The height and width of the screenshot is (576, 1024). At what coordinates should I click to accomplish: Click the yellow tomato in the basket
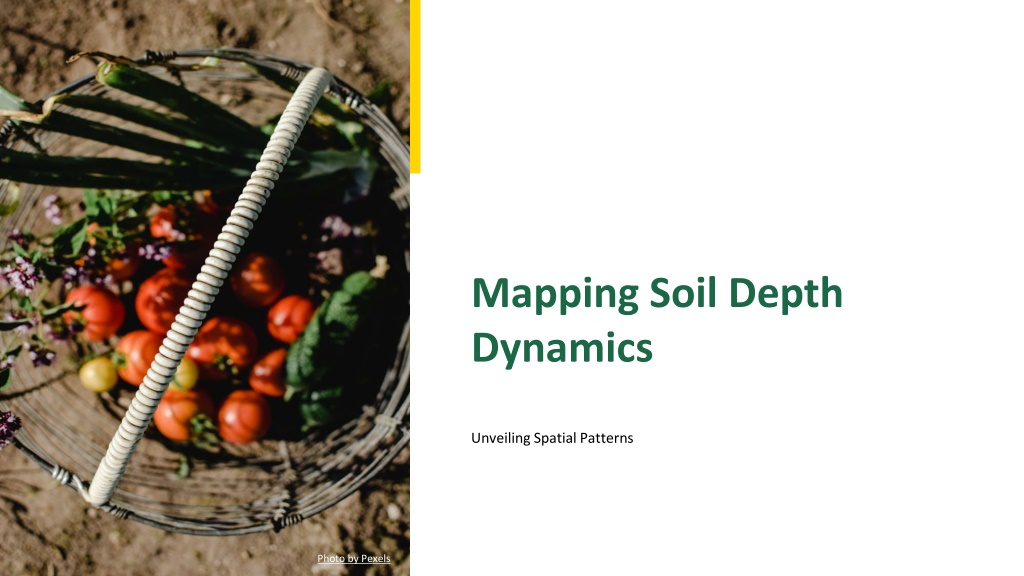[x=98, y=374]
